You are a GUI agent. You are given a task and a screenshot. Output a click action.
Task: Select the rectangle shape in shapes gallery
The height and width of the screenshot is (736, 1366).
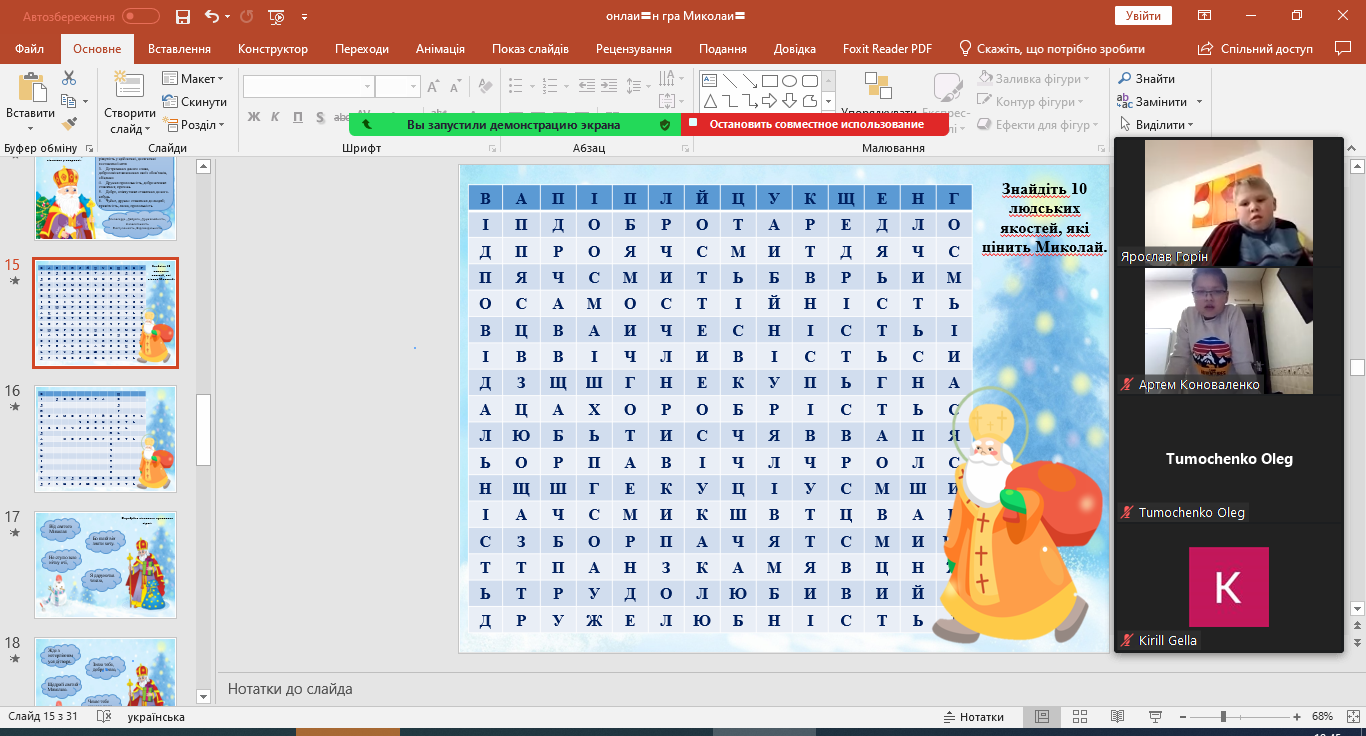pos(770,81)
